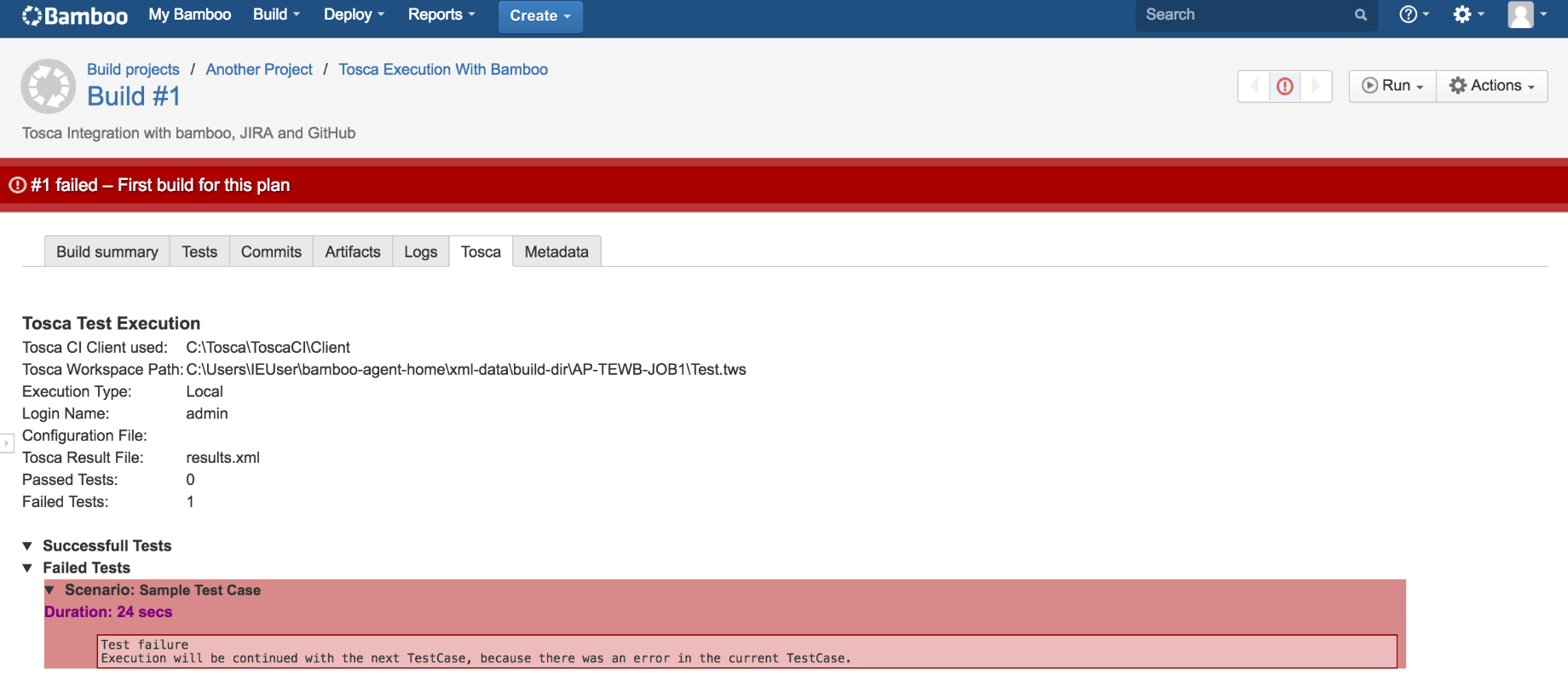Click the 'admin' login name value
The width and height of the screenshot is (1568, 687).
click(x=207, y=414)
